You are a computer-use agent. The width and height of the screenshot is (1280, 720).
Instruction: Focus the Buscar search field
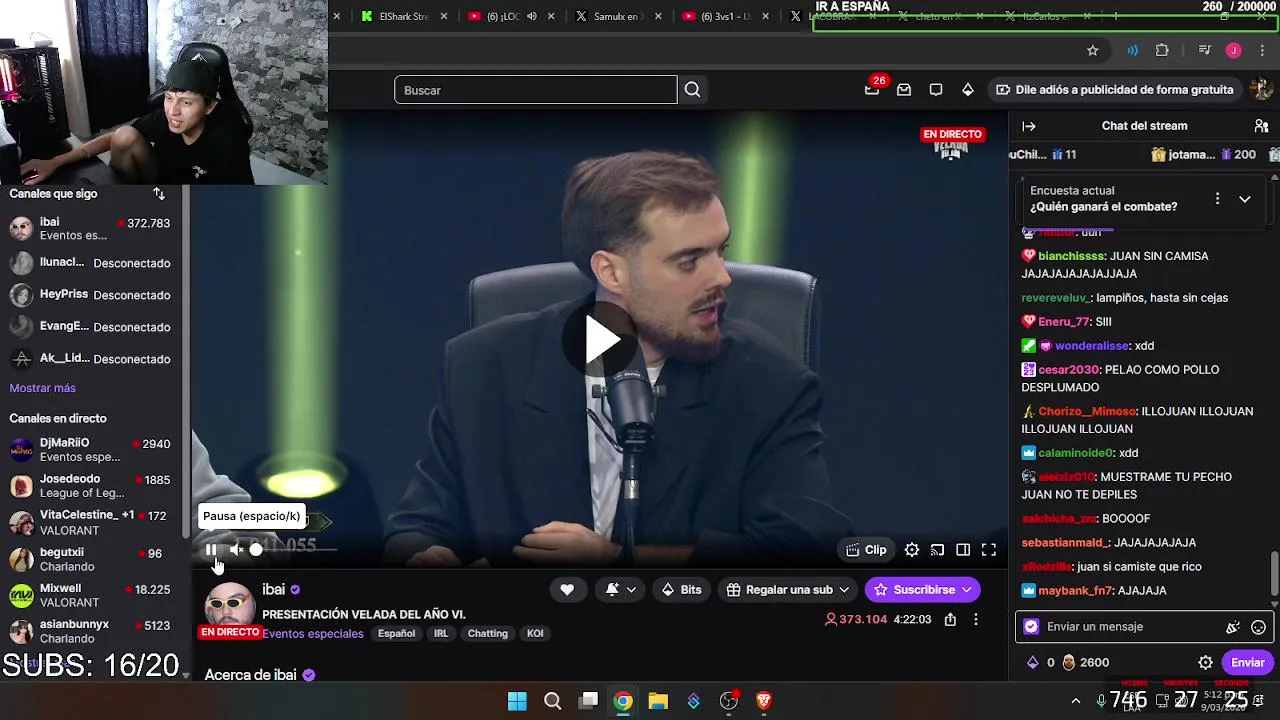pos(535,90)
